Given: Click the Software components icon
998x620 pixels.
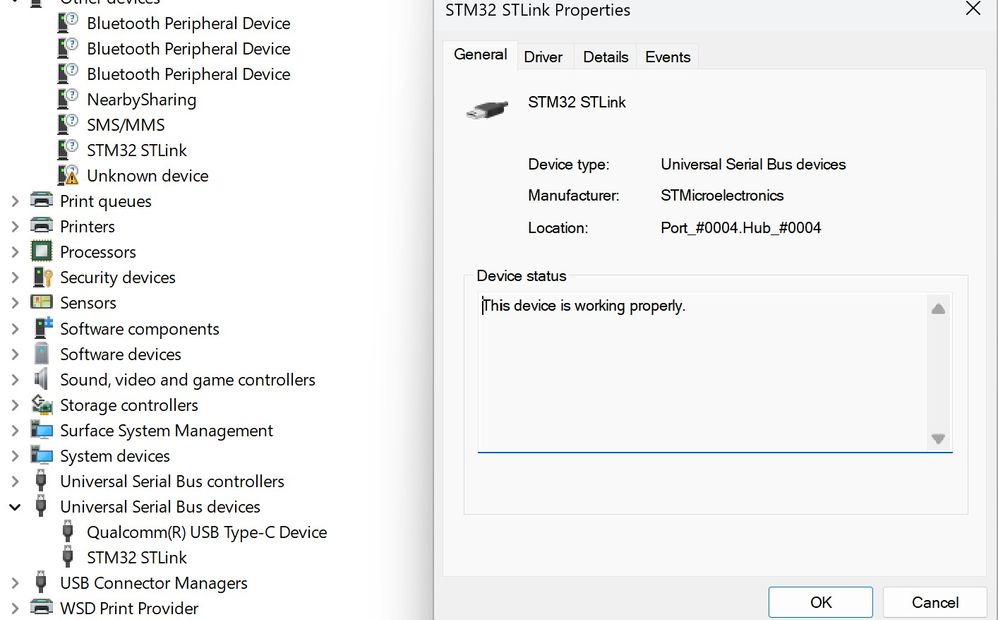Looking at the screenshot, I should click(43, 328).
